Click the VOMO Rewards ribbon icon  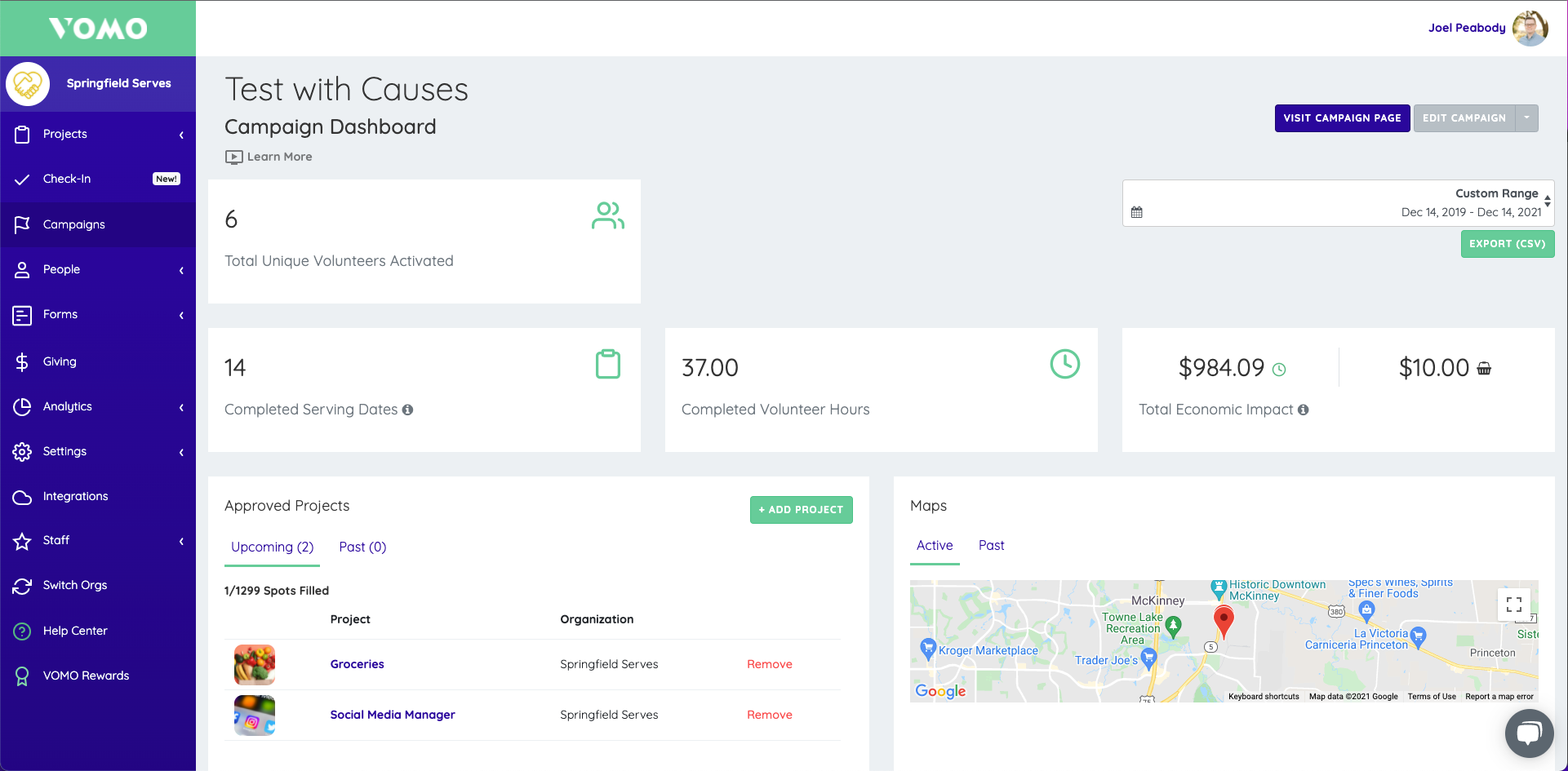click(x=22, y=676)
